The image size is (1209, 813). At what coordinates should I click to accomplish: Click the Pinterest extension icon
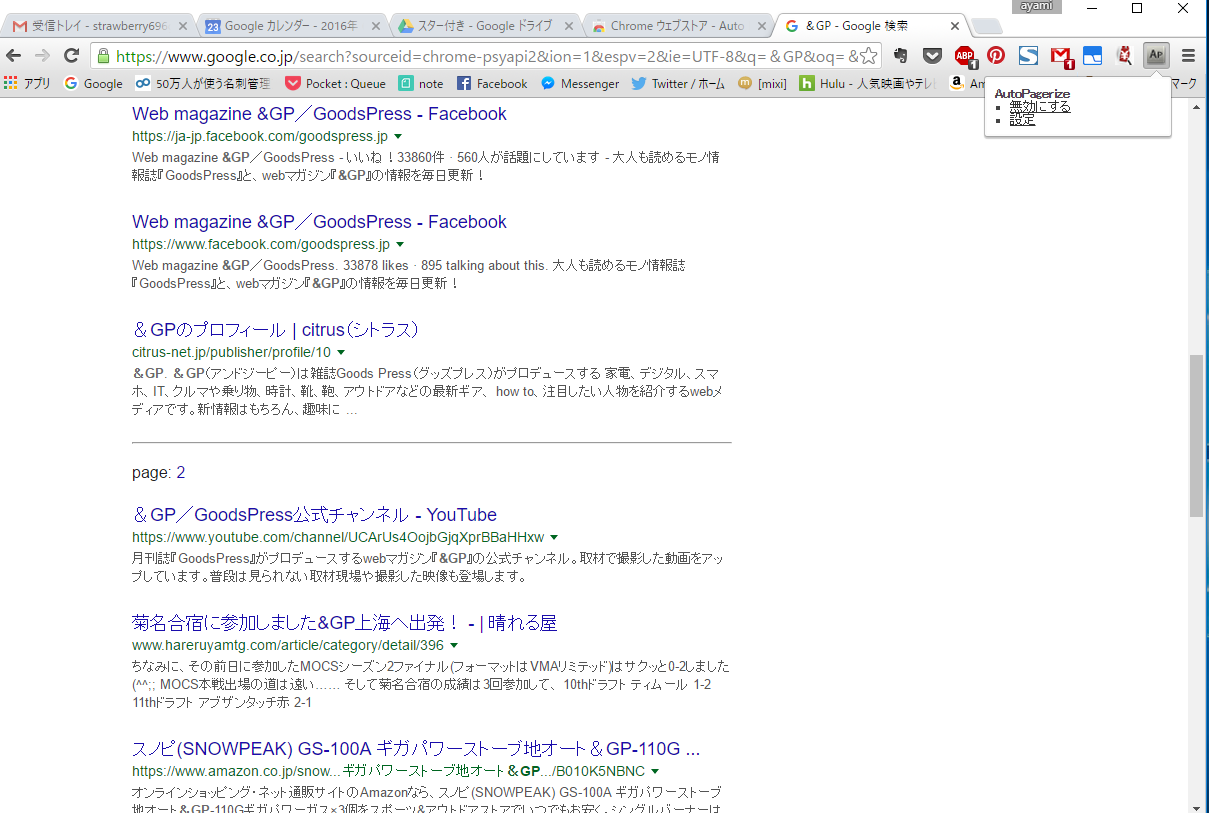[996, 56]
